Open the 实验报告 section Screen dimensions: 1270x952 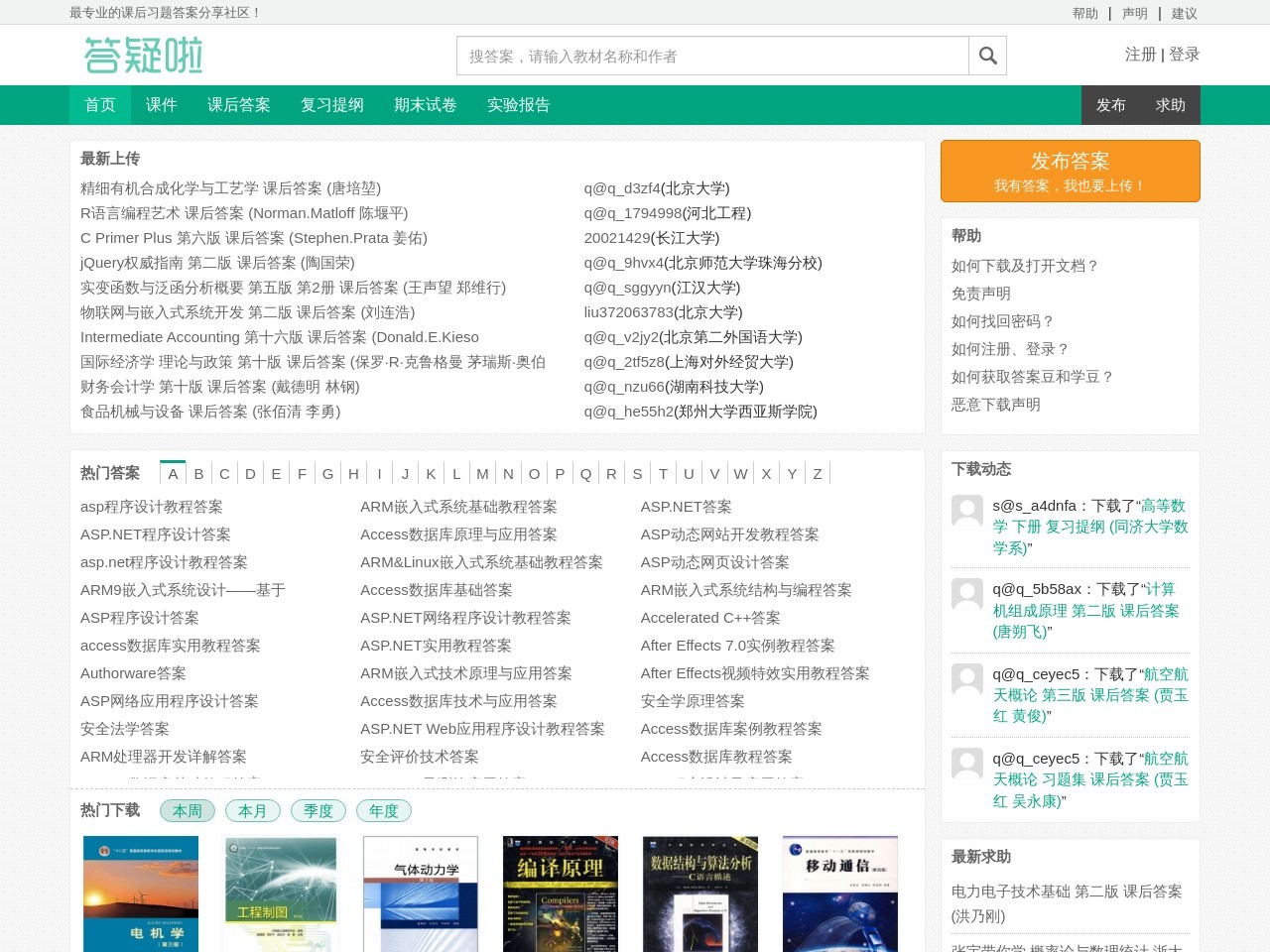click(x=519, y=105)
